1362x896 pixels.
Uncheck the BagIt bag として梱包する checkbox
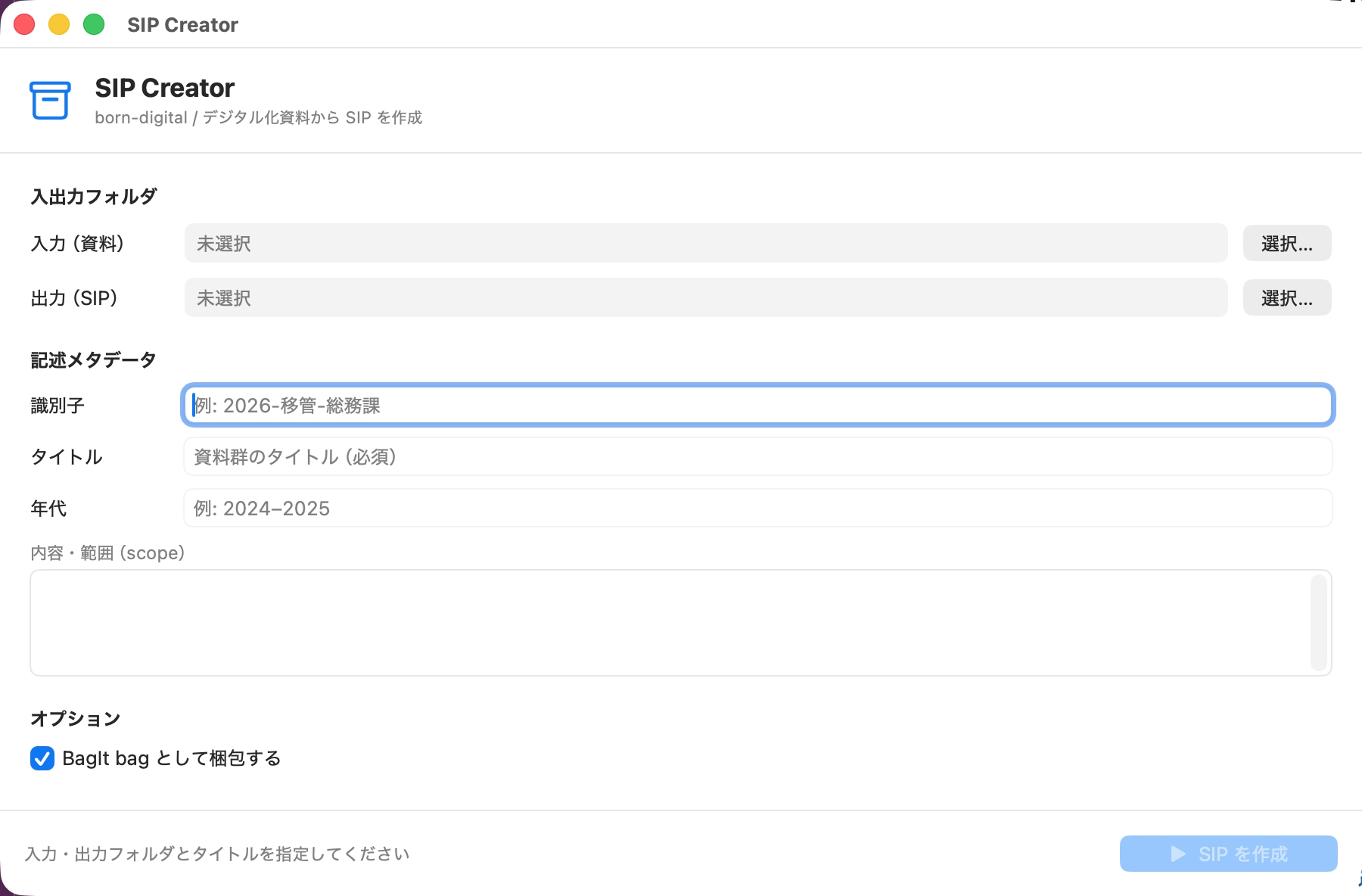[x=42, y=758]
